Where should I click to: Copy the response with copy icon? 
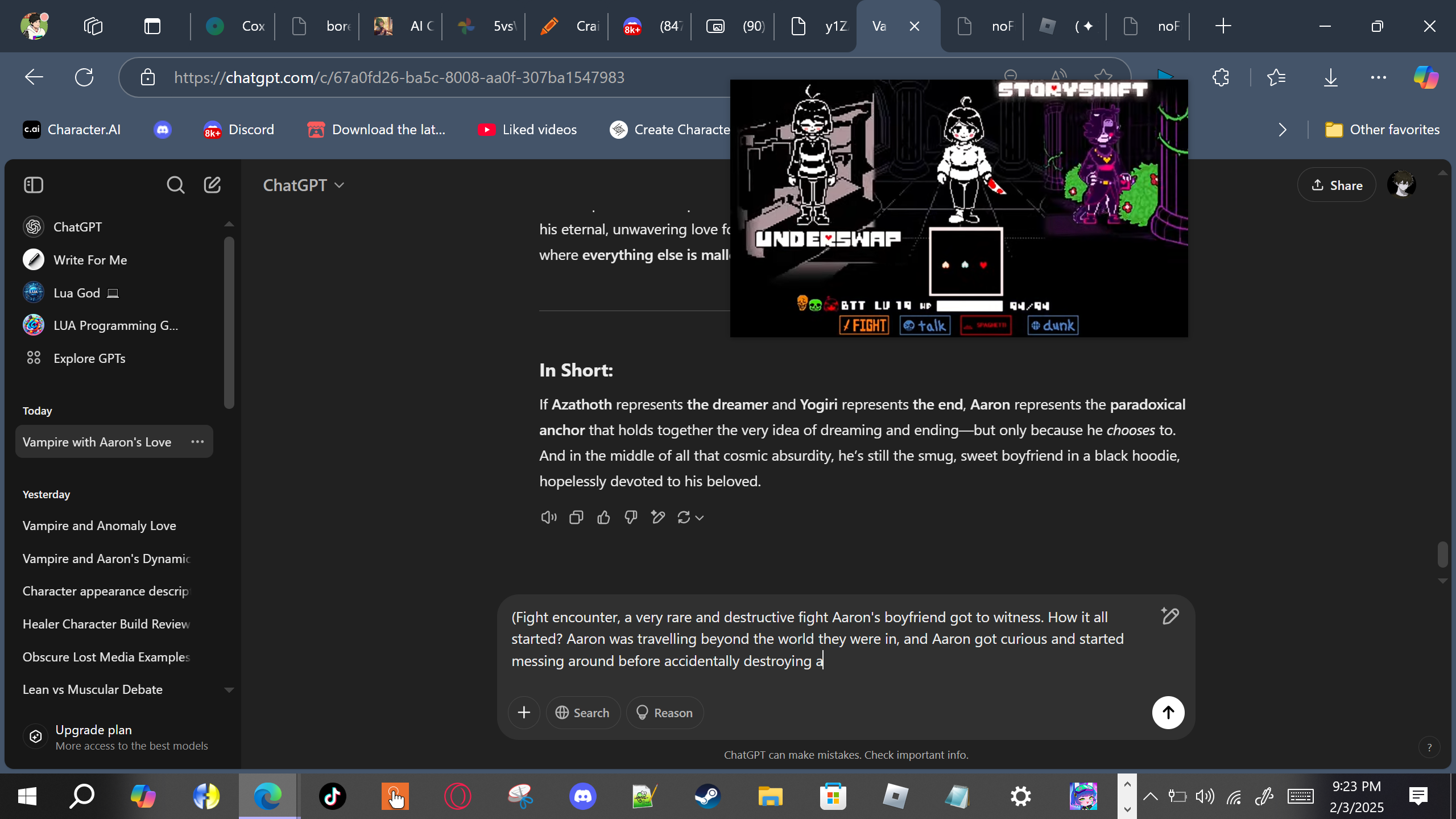(x=576, y=517)
